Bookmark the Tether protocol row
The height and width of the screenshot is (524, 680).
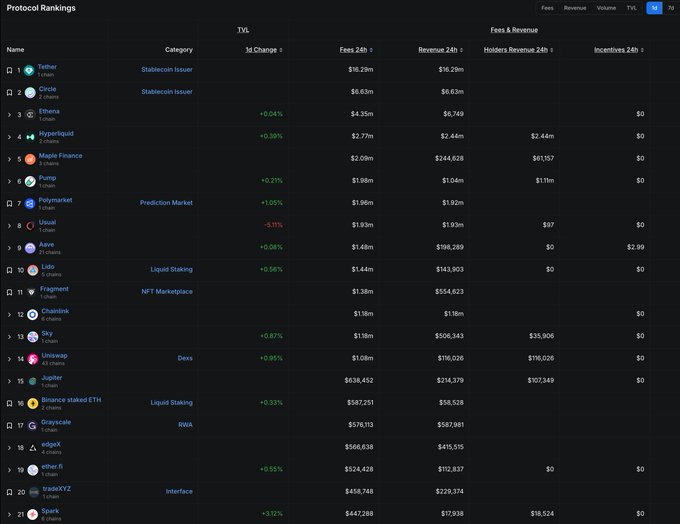click(9, 70)
